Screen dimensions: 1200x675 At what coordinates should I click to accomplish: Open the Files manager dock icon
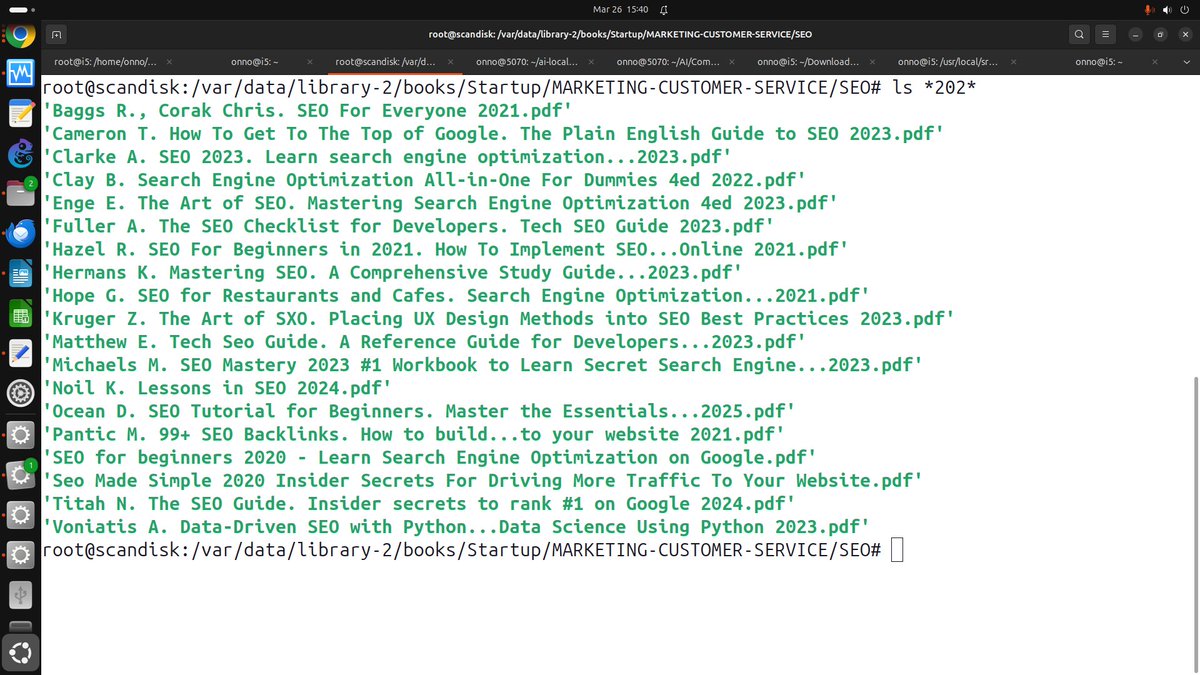coord(20,193)
